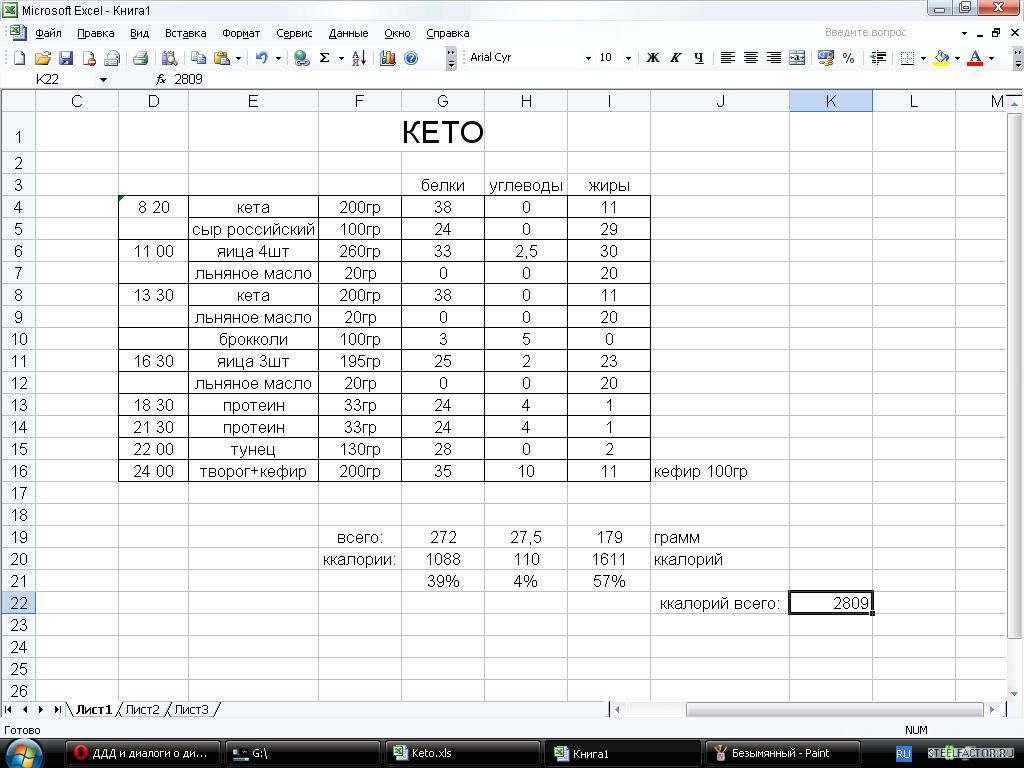
Task: Click the Save floppy disk icon
Action: coord(66,58)
